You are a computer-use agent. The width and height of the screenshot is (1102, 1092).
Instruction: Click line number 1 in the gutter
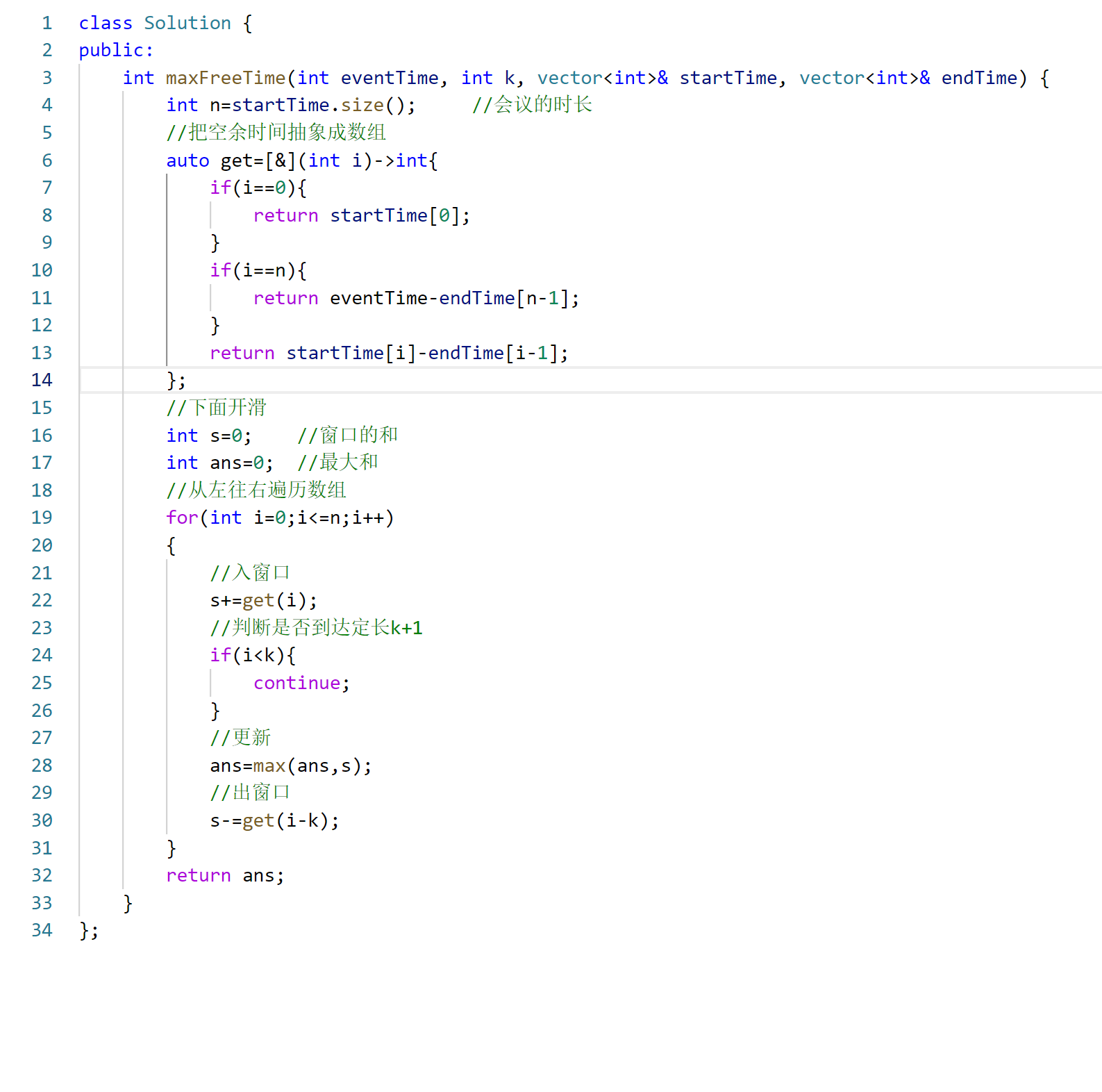[47, 23]
